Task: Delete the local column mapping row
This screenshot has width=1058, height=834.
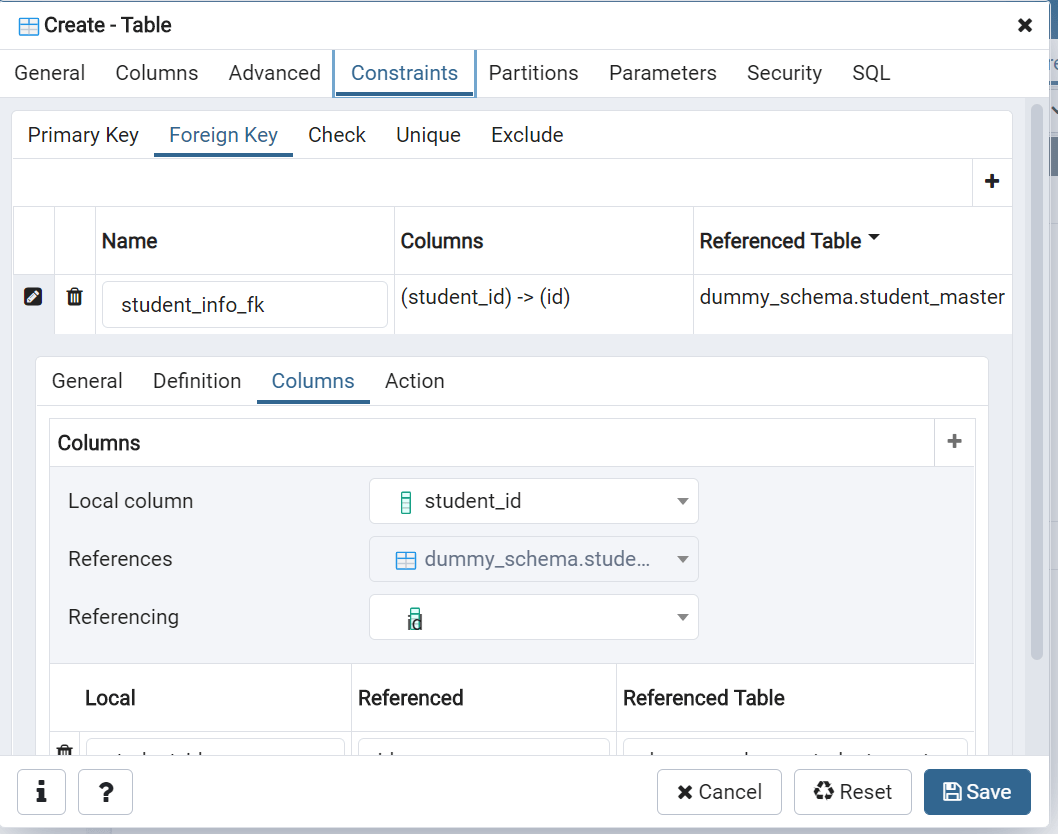Action: [65, 750]
